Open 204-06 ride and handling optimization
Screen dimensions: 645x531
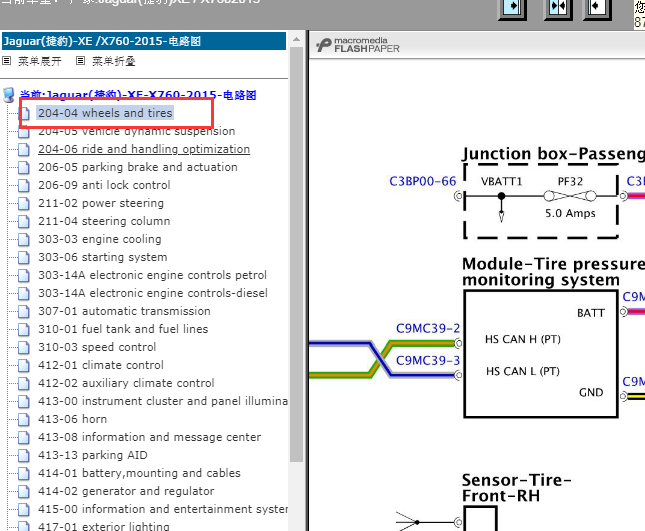point(144,149)
